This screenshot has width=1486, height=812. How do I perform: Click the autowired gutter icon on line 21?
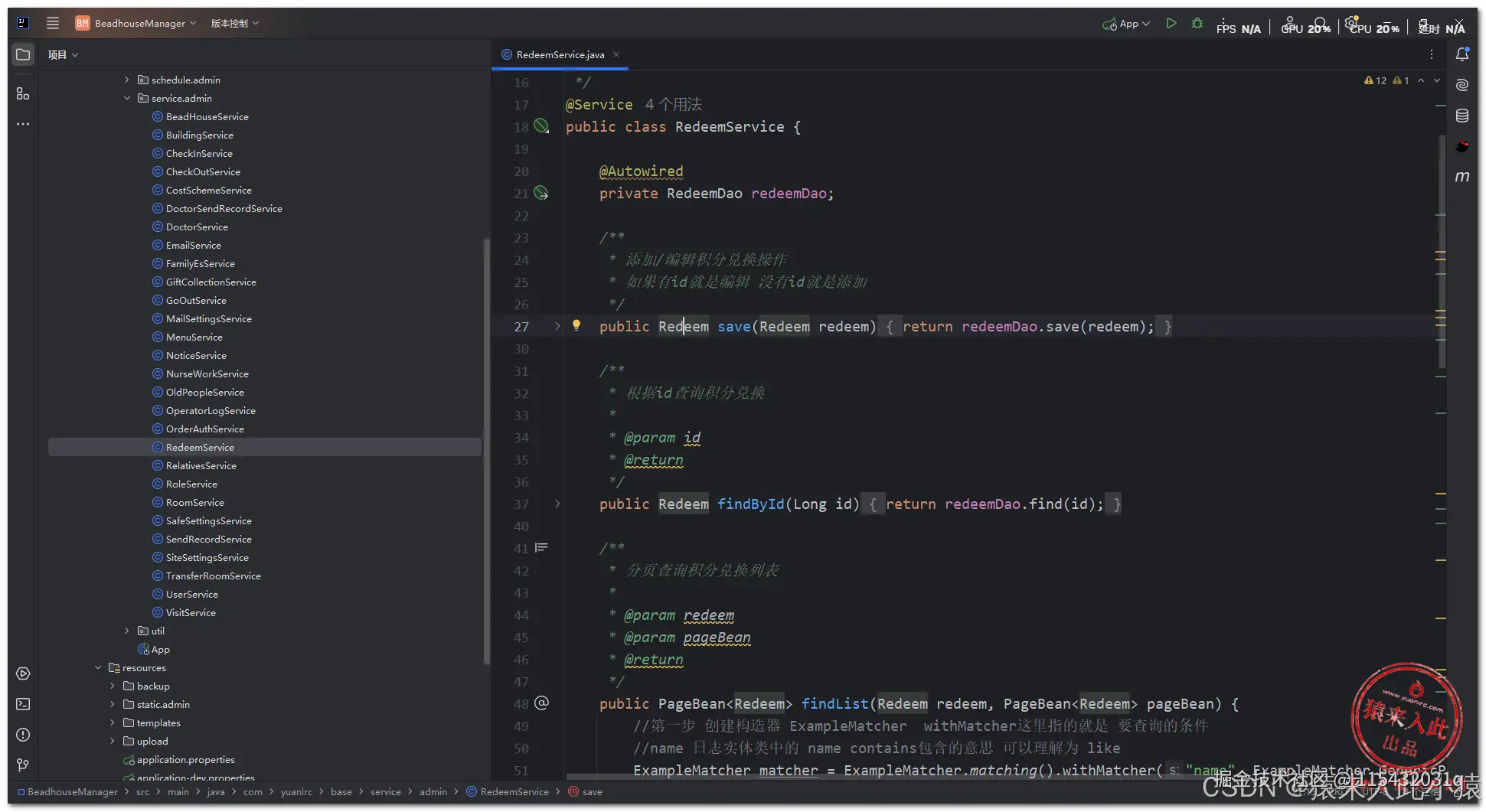(x=541, y=193)
